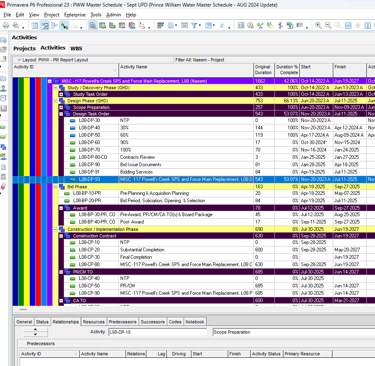Image resolution: width=375 pixels, height=366 pixels.
Task: Open Print Preview from the toolbar
Action: coord(15,26)
